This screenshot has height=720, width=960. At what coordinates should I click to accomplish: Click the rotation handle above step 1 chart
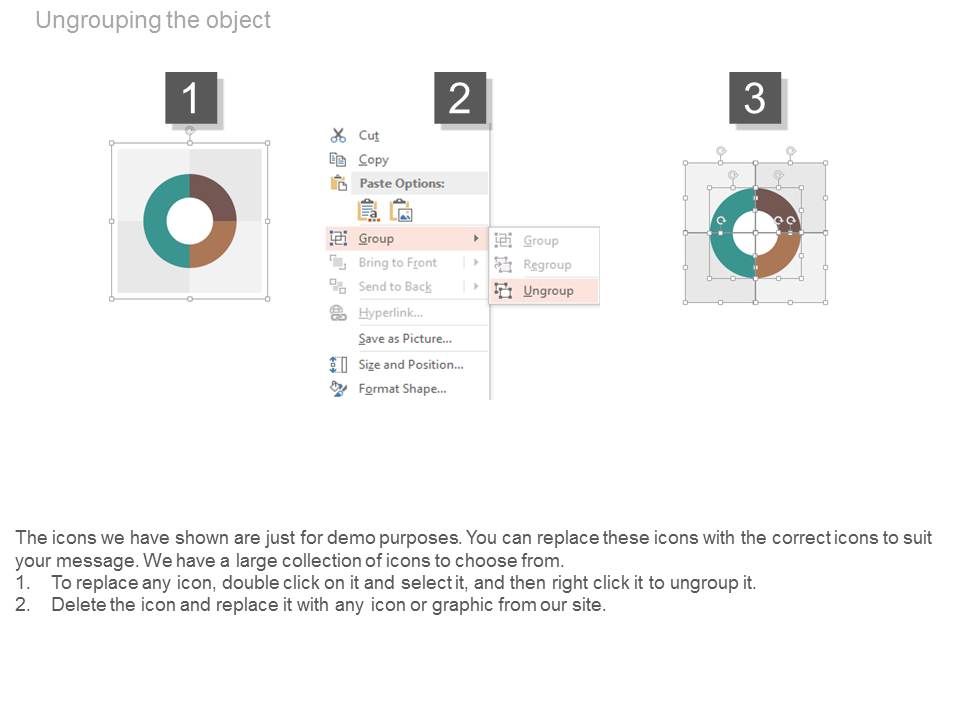pyautogui.click(x=190, y=130)
